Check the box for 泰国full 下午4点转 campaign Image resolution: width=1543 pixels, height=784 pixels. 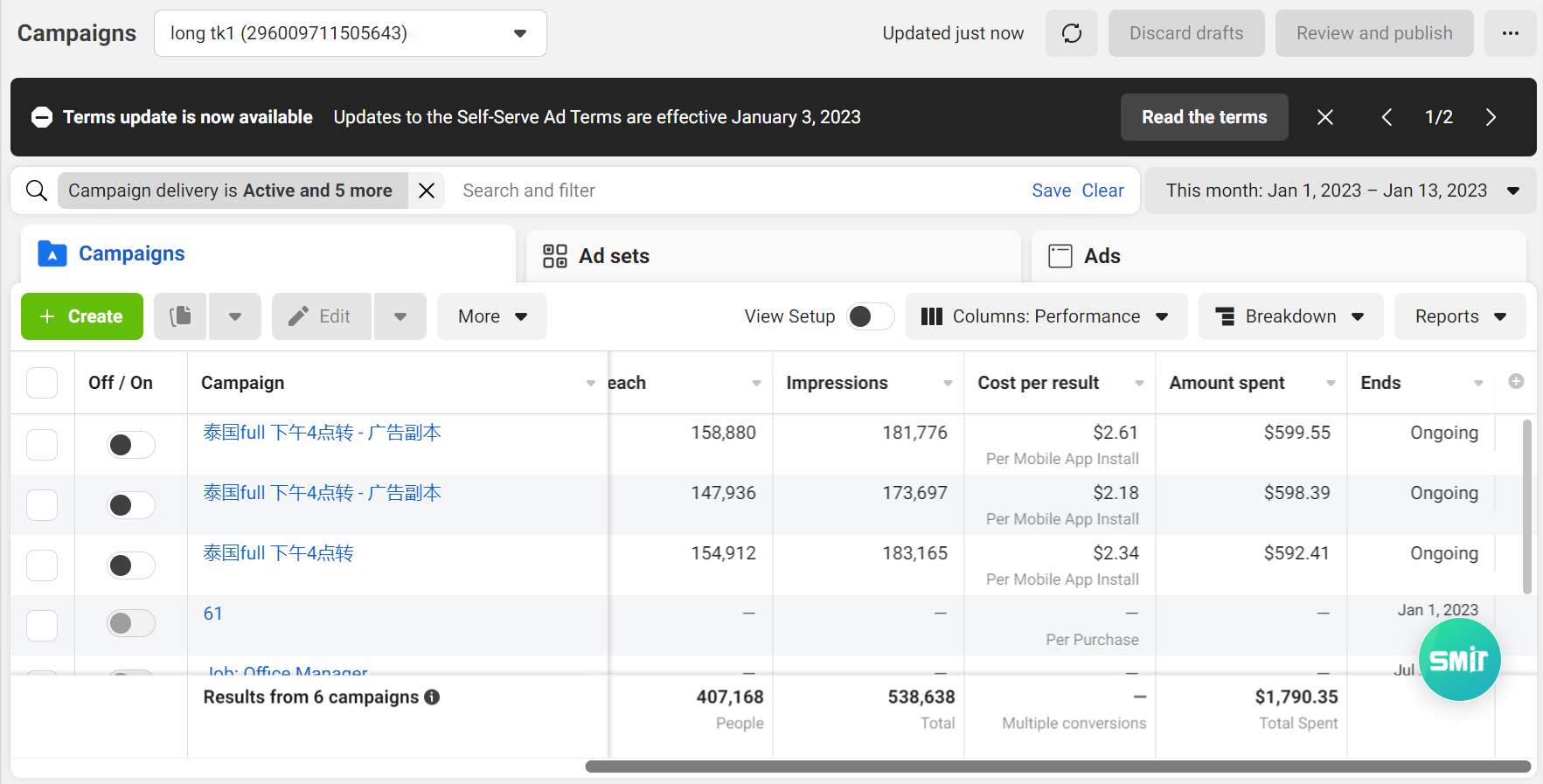click(x=42, y=565)
